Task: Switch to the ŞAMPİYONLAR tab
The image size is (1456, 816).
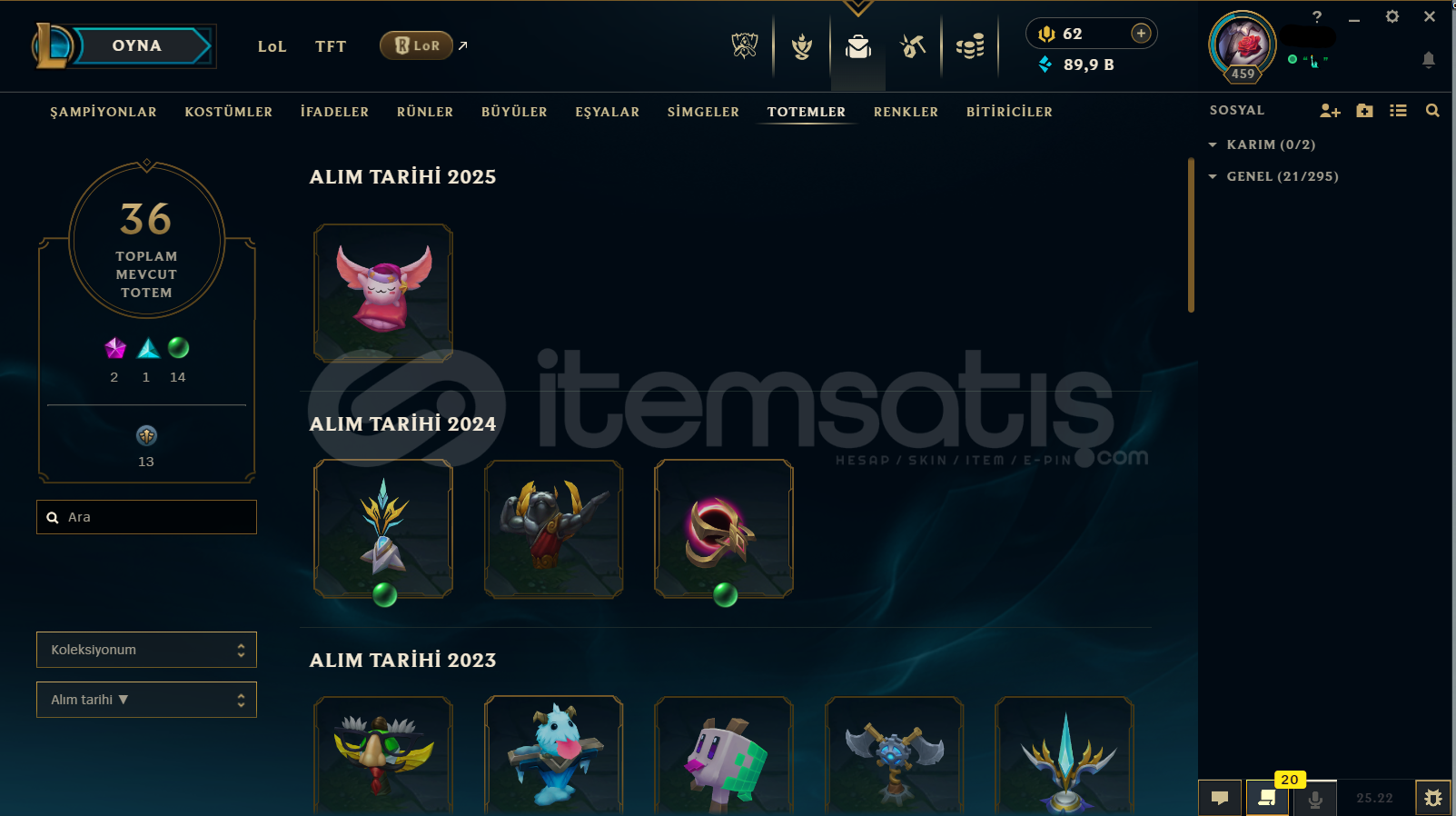Action: (104, 112)
